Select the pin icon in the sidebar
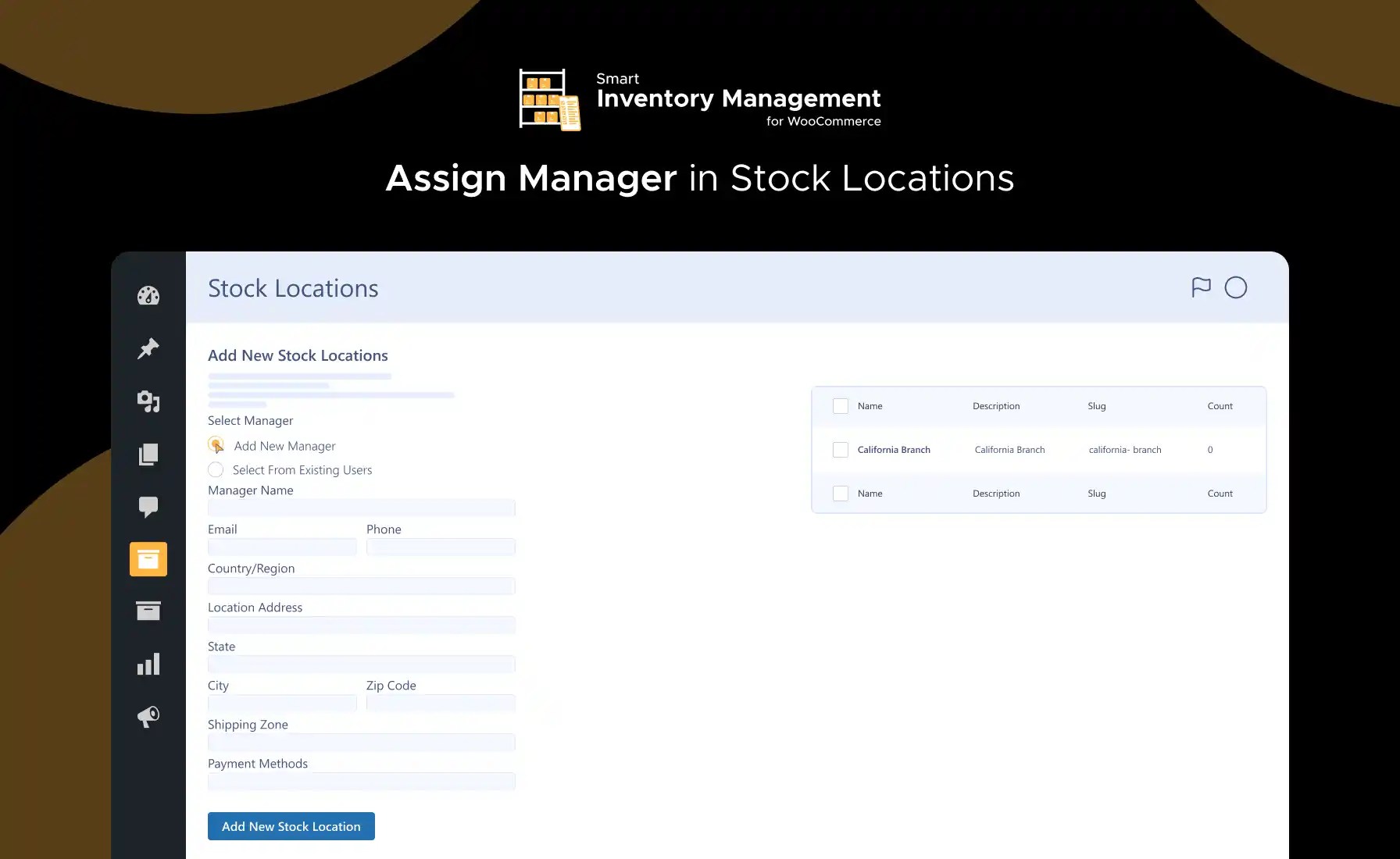This screenshot has width=1400, height=859. click(x=148, y=348)
